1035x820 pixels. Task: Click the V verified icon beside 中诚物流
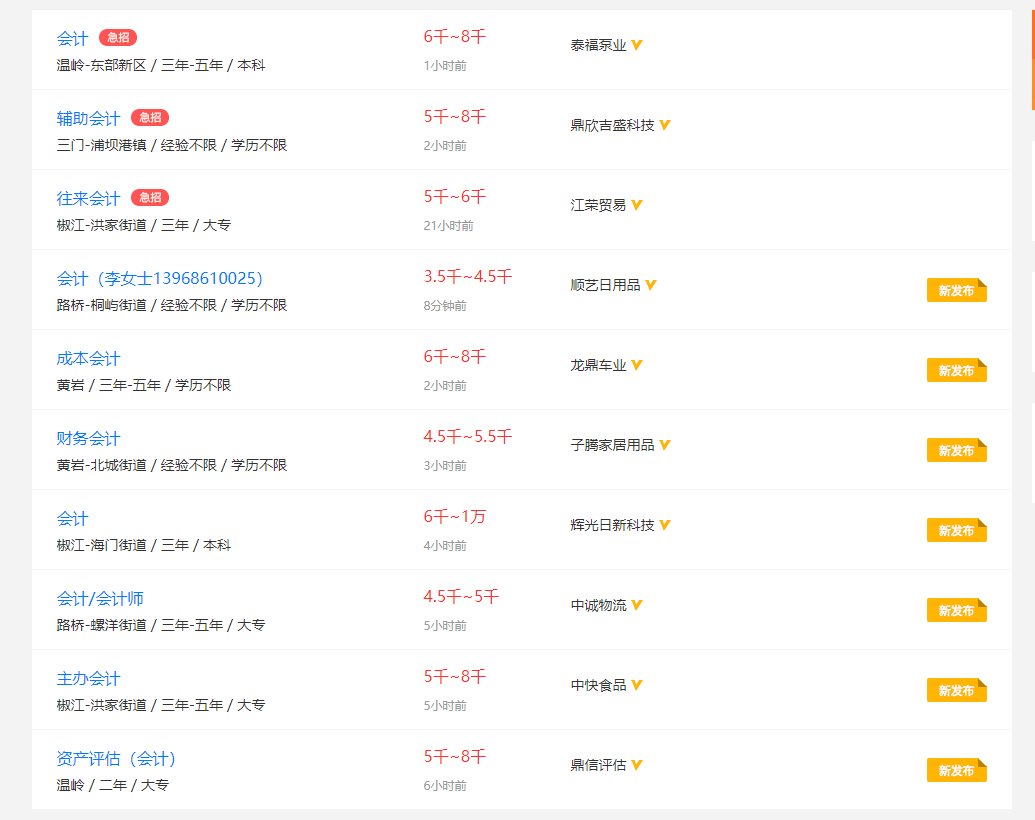(x=637, y=604)
